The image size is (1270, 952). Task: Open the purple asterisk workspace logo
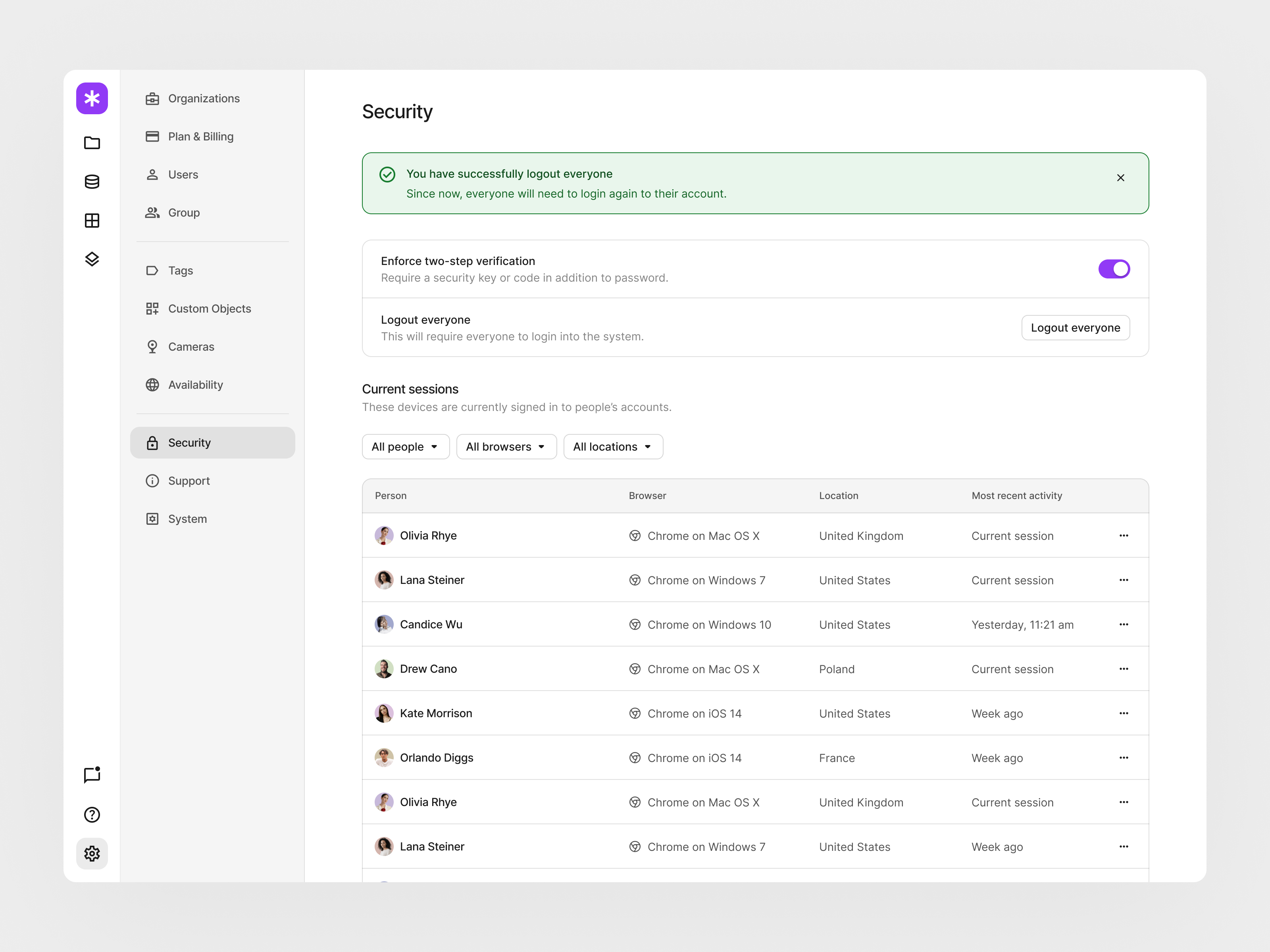pos(92,98)
